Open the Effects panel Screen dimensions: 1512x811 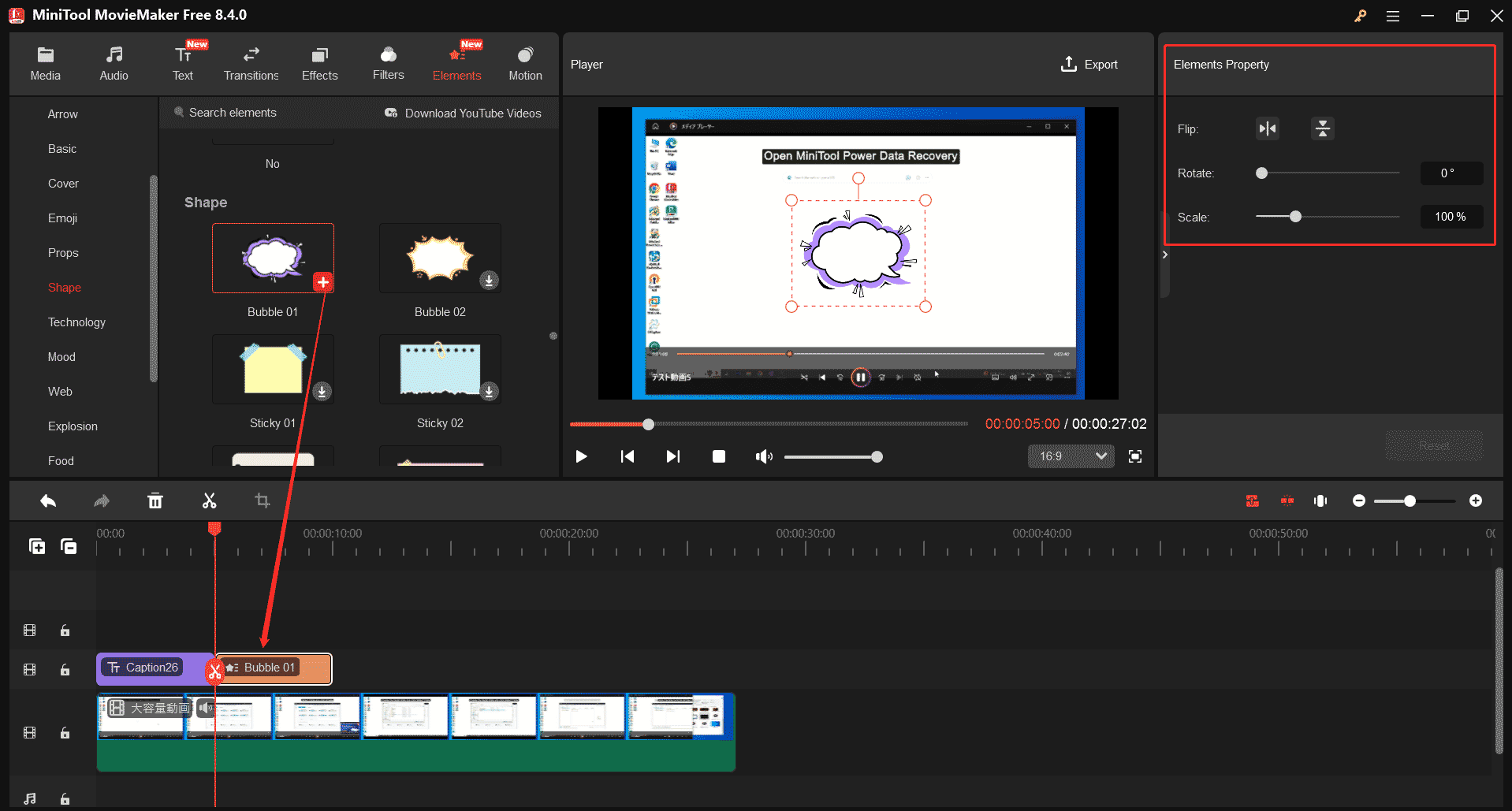coord(319,63)
